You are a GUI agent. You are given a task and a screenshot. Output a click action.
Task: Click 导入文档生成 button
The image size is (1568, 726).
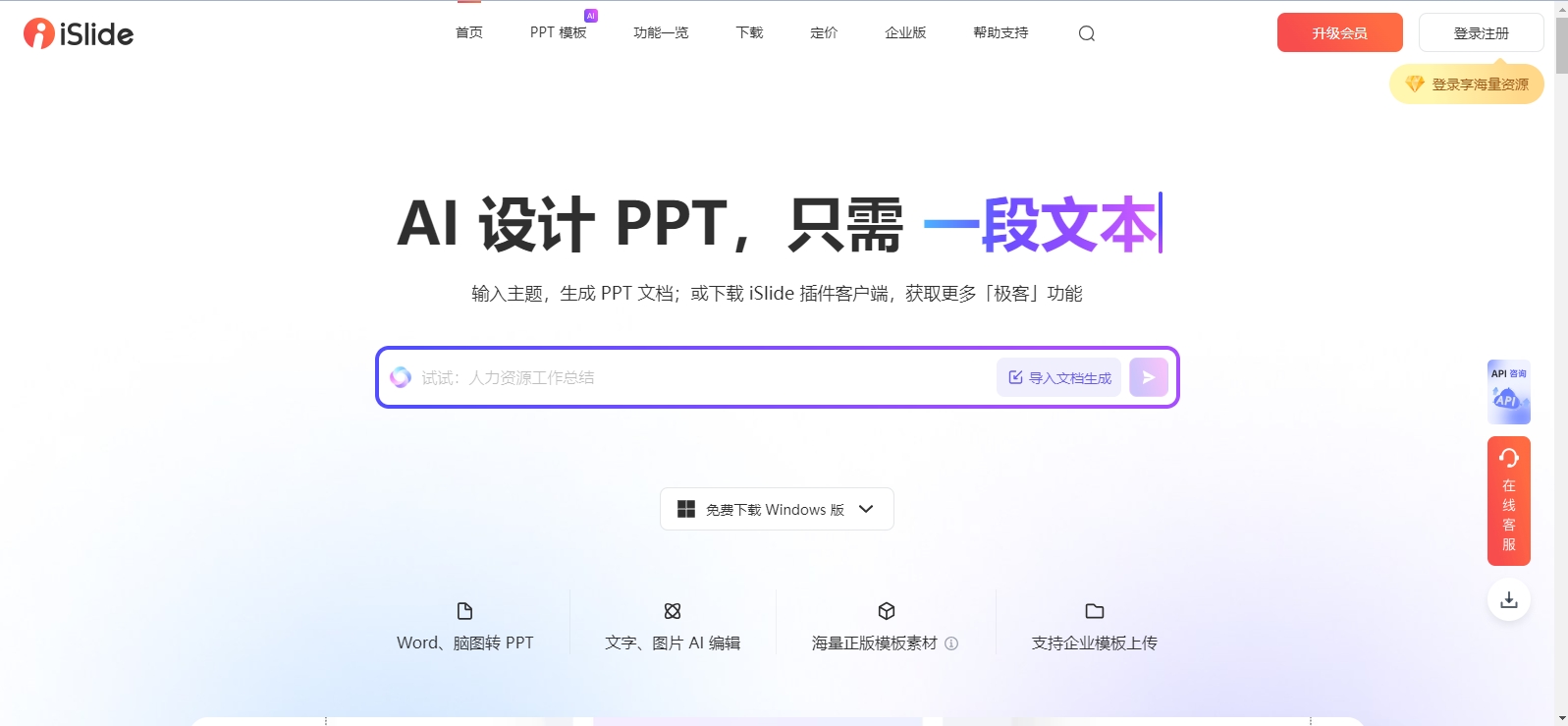click(x=1058, y=377)
